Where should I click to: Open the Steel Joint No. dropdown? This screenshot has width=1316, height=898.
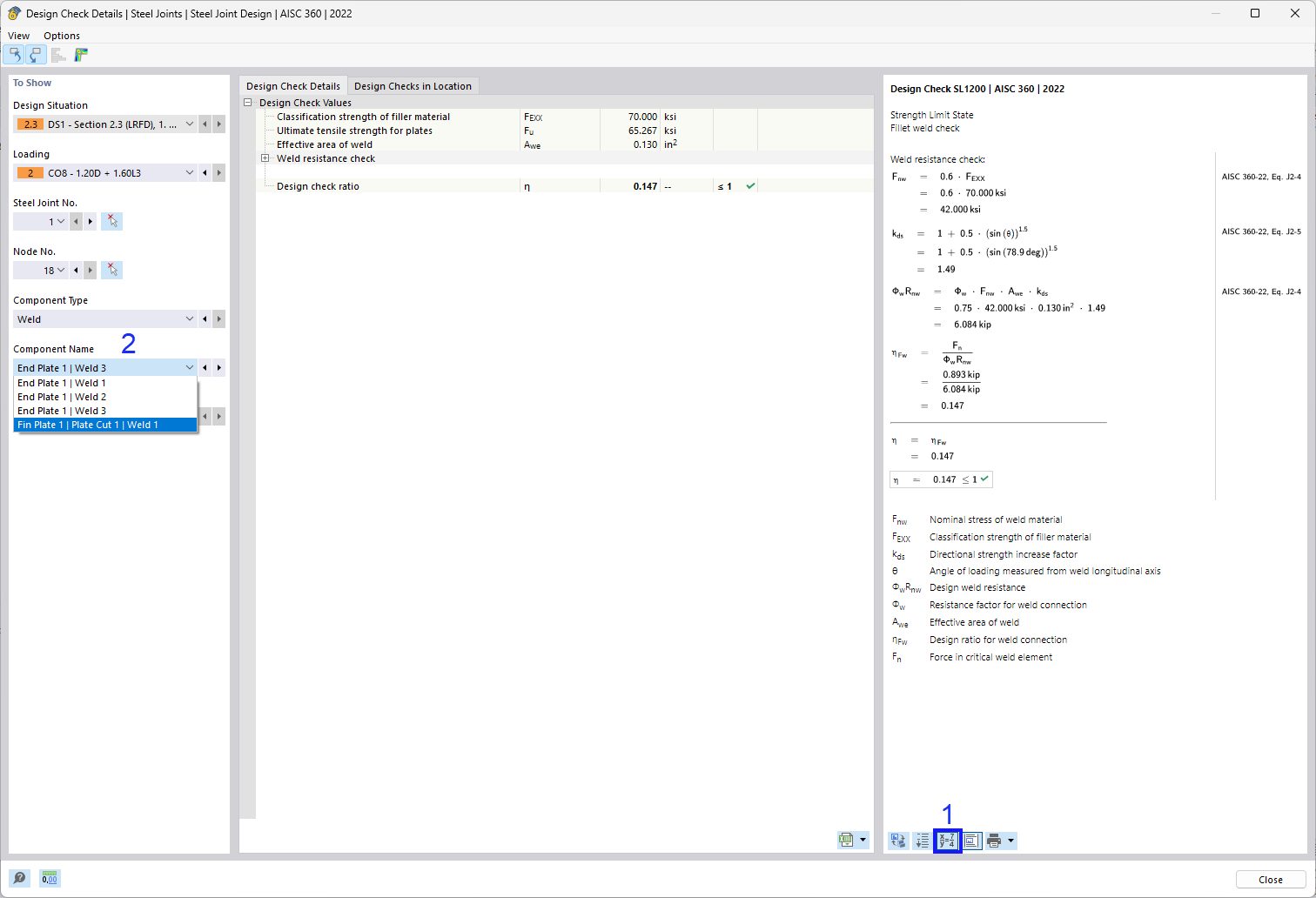(x=41, y=222)
